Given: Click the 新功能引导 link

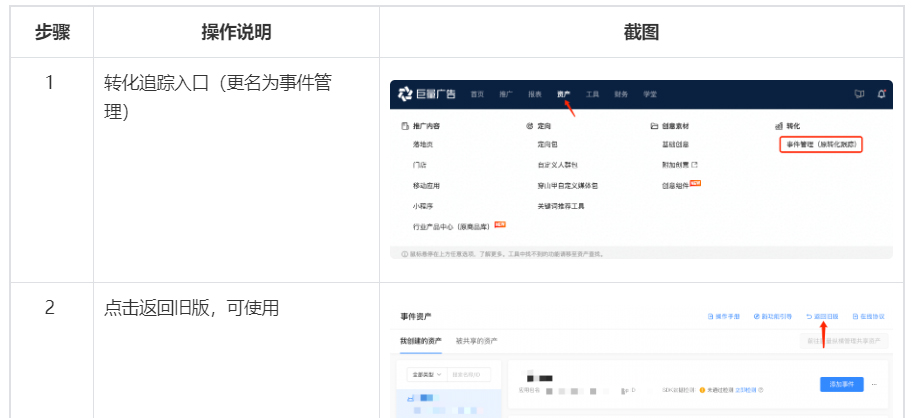Looking at the screenshot, I should 772,317.
